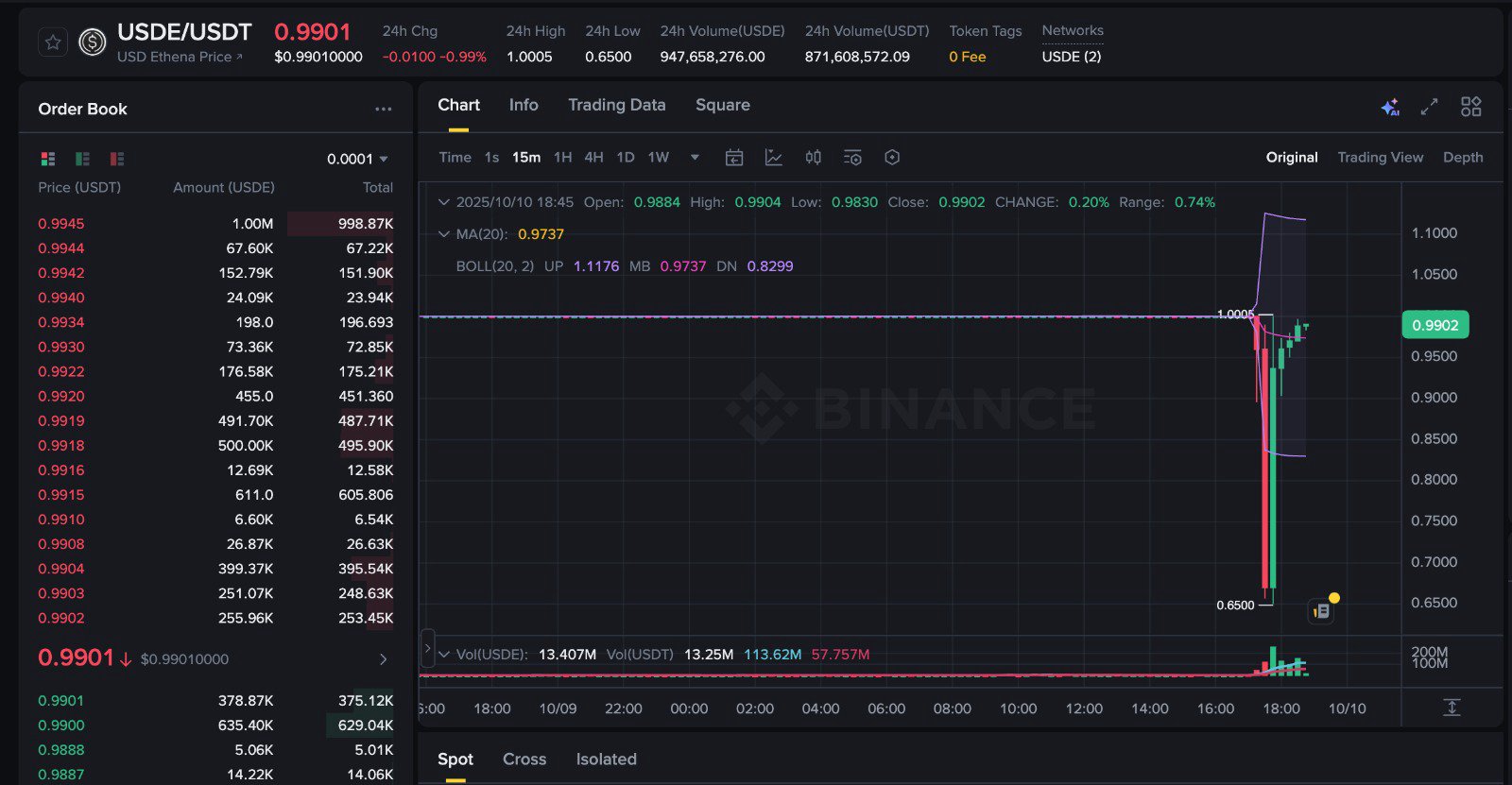Select the 1W chart interval
Image resolution: width=1512 pixels, height=785 pixels.
click(x=659, y=158)
